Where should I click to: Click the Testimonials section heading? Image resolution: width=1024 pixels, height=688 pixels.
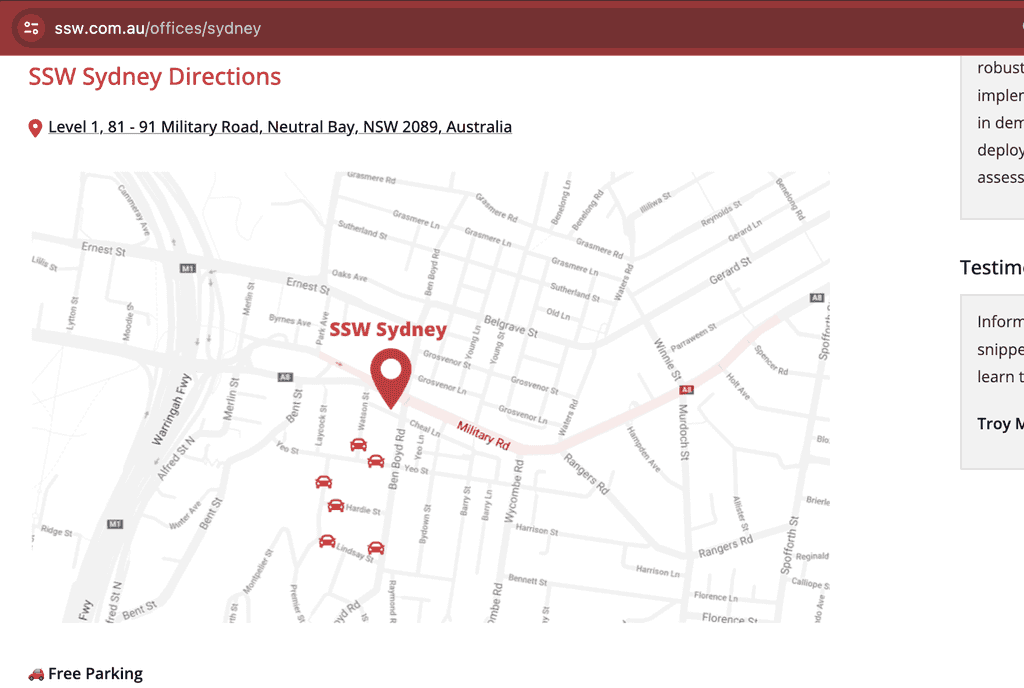pyautogui.click(x=991, y=267)
